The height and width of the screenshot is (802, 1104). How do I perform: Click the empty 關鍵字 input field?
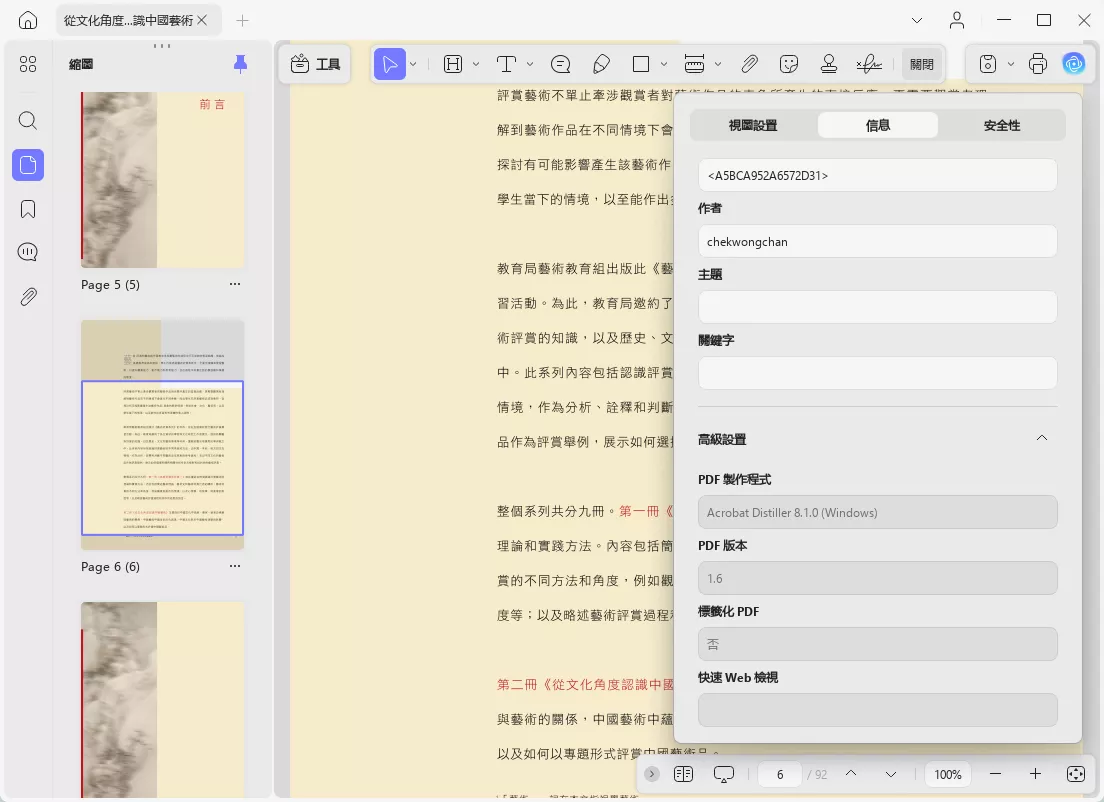point(877,373)
